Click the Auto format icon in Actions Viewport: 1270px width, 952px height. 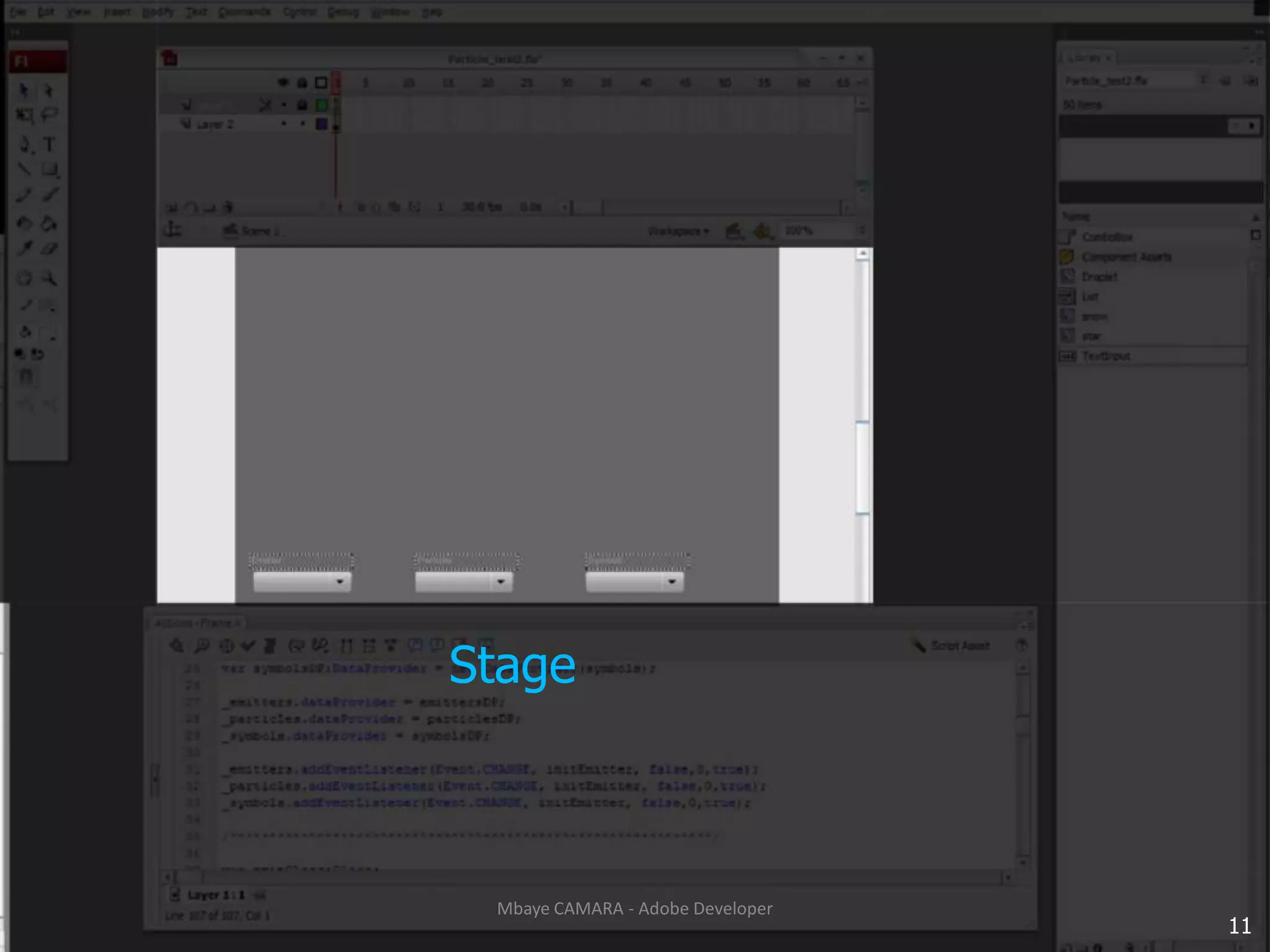point(270,646)
